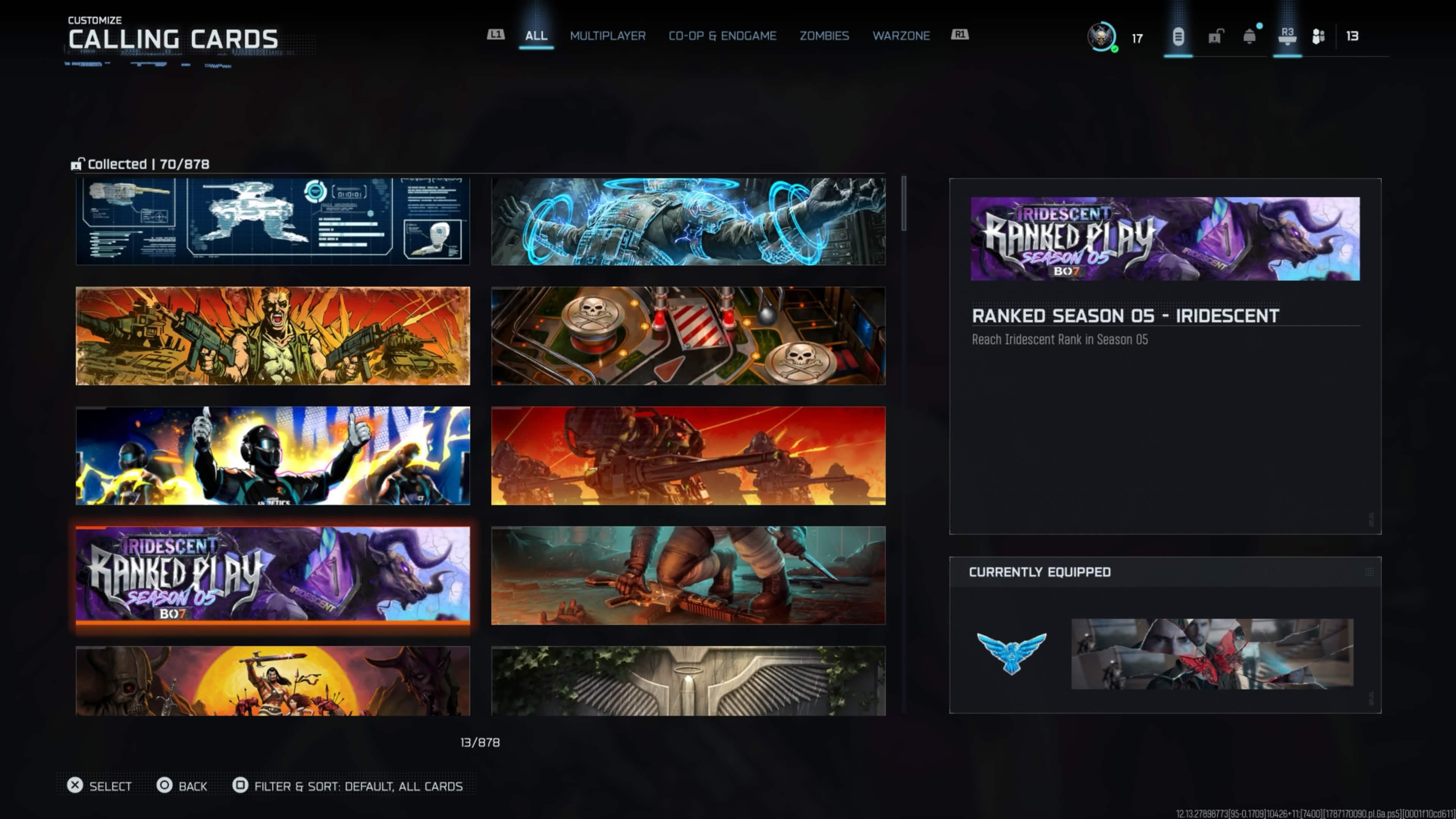This screenshot has height=819, width=1456.
Task: Open the options menu icon in header
Action: click(x=1178, y=37)
